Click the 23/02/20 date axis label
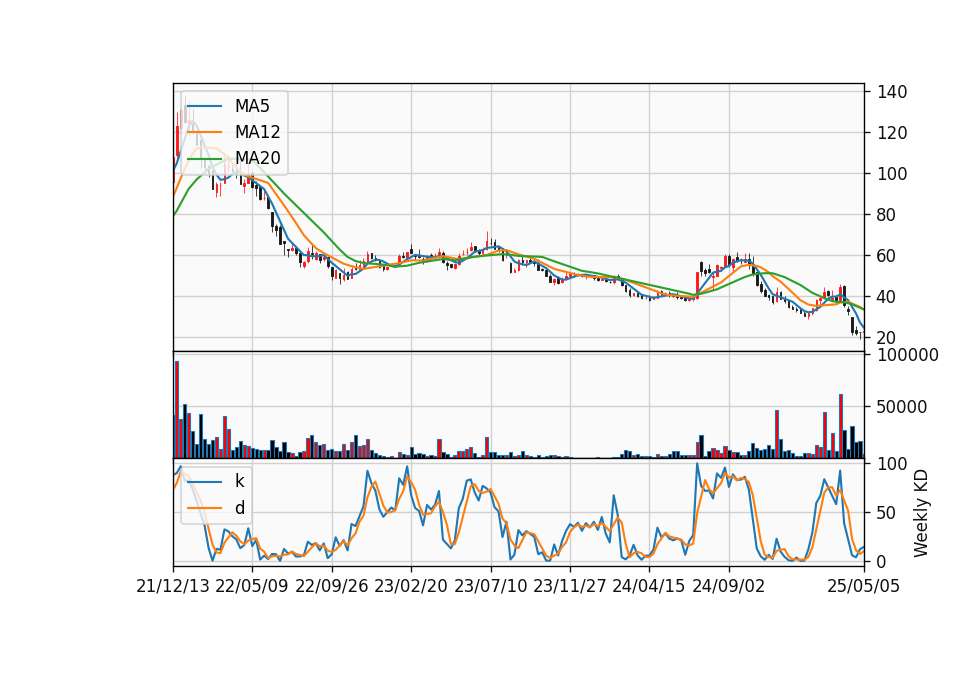Screen dimensions: 960x690 coord(411,586)
